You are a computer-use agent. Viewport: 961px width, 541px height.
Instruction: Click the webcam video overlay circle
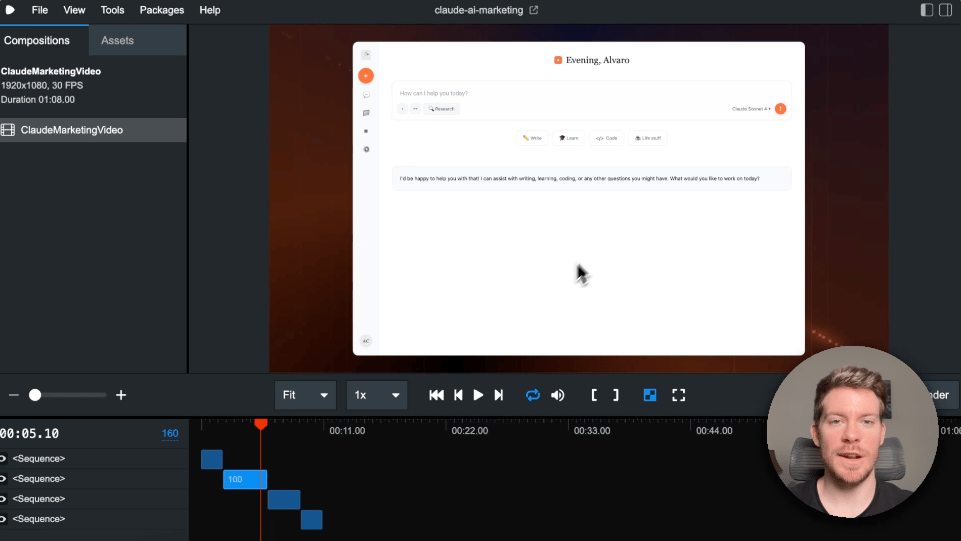click(x=852, y=432)
